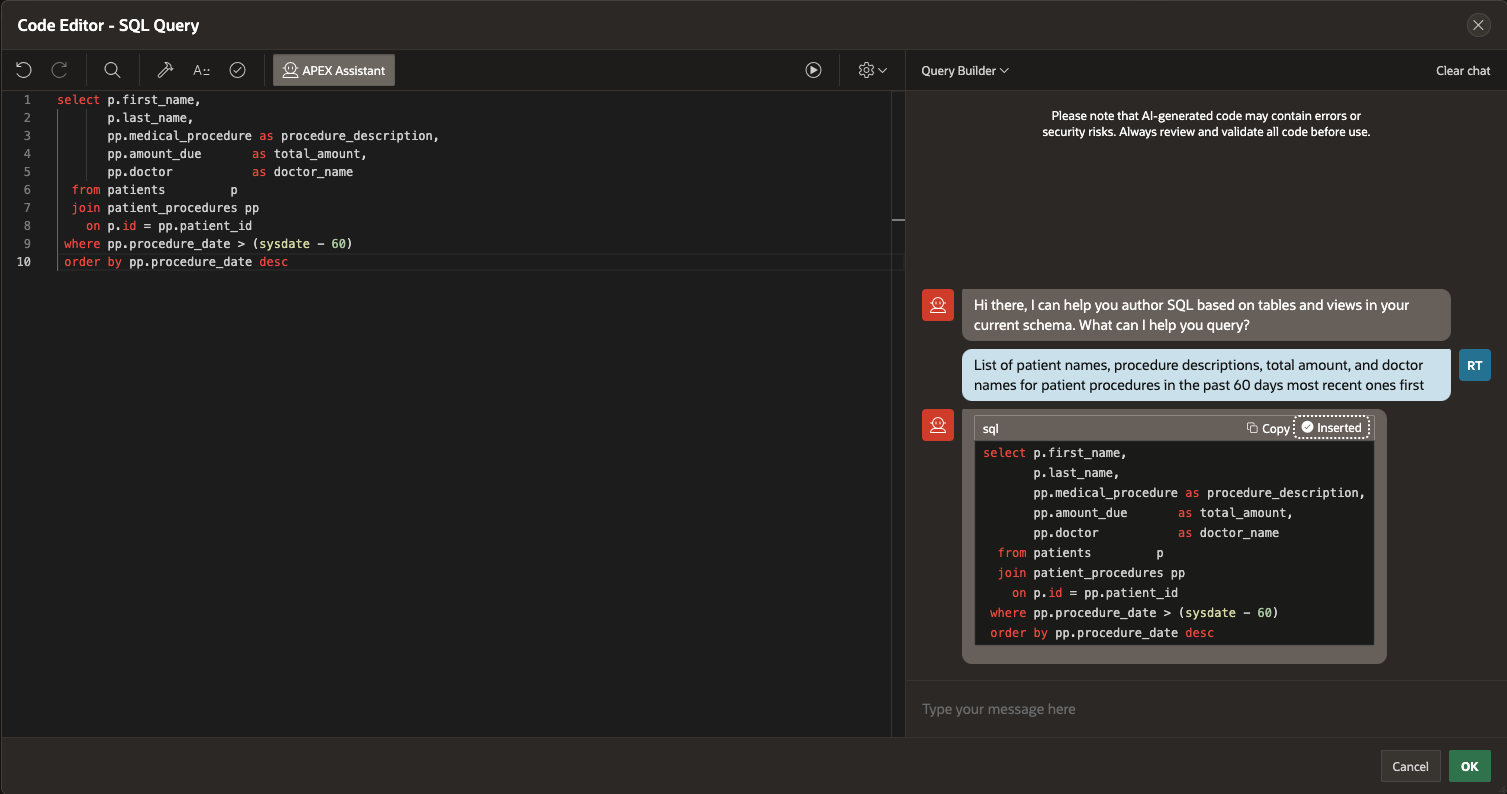This screenshot has width=1507, height=794.
Task: Focus the 'Type your message here' field
Action: (x=1200, y=709)
